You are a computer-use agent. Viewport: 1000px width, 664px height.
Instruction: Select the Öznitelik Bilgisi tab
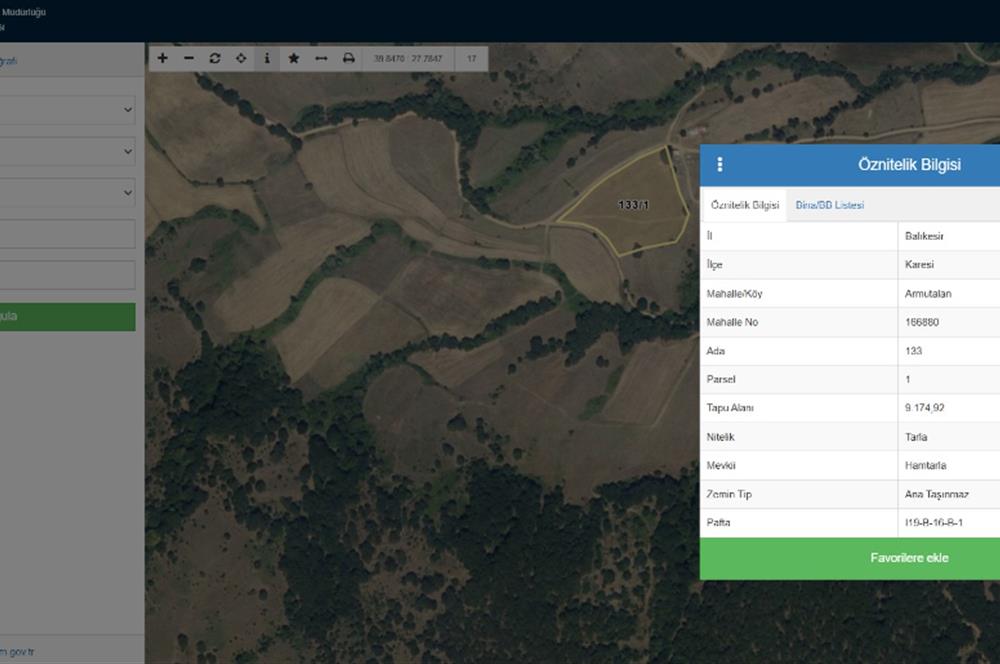pos(744,205)
